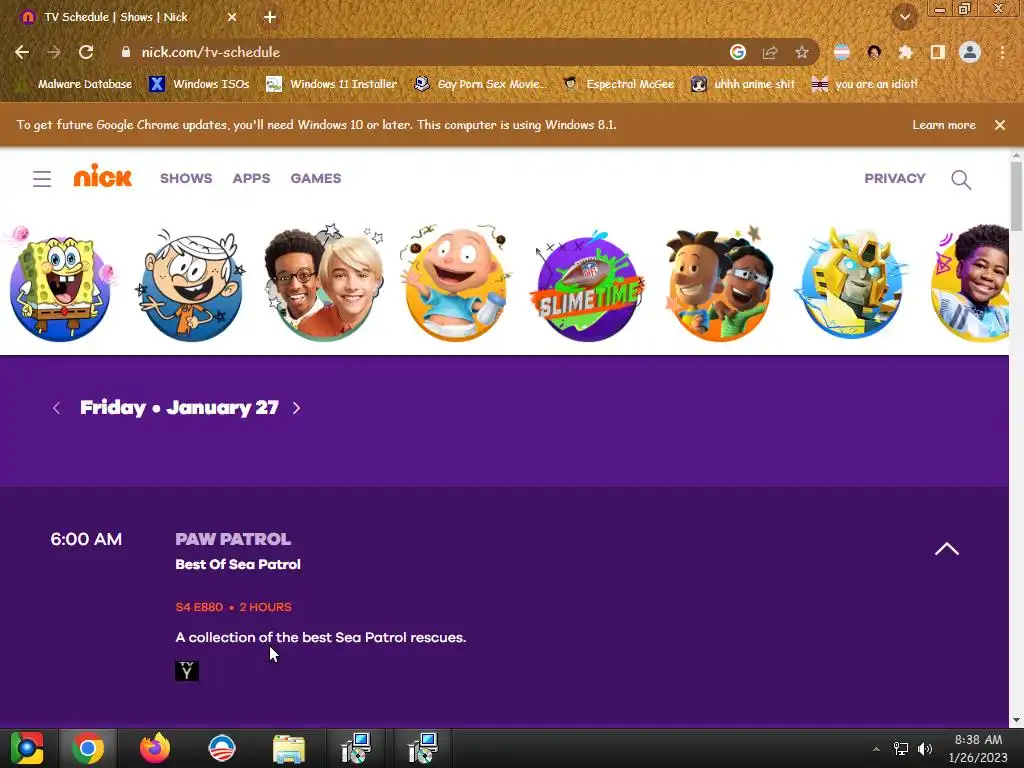Click the character avatar extension icon
Image resolution: width=1024 pixels, height=768 pixels.
click(874, 52)
